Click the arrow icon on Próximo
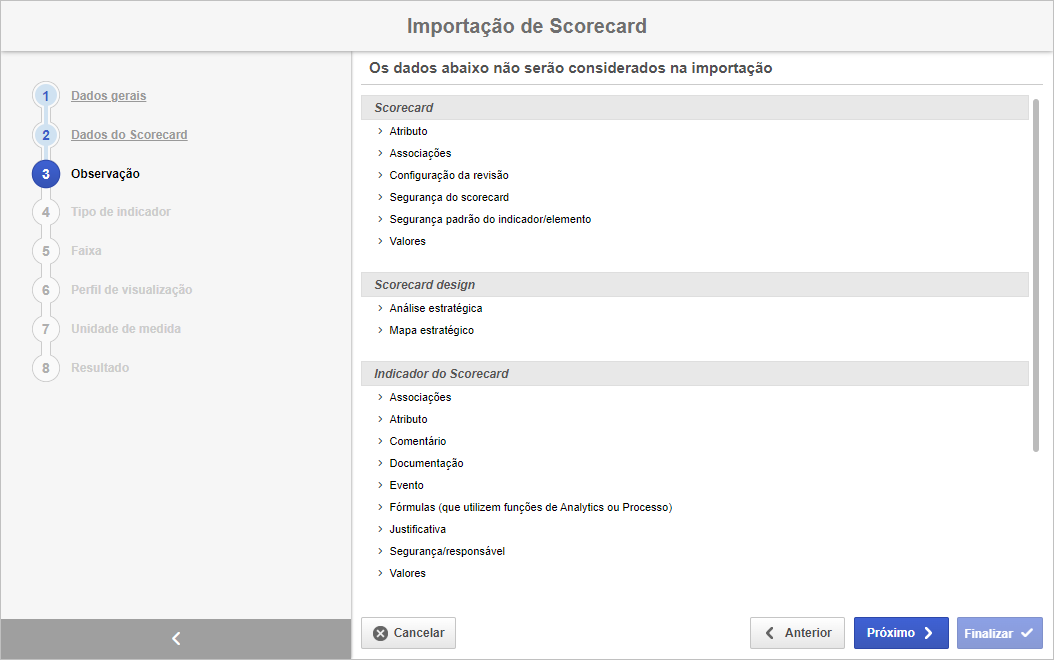 (928, 633)
